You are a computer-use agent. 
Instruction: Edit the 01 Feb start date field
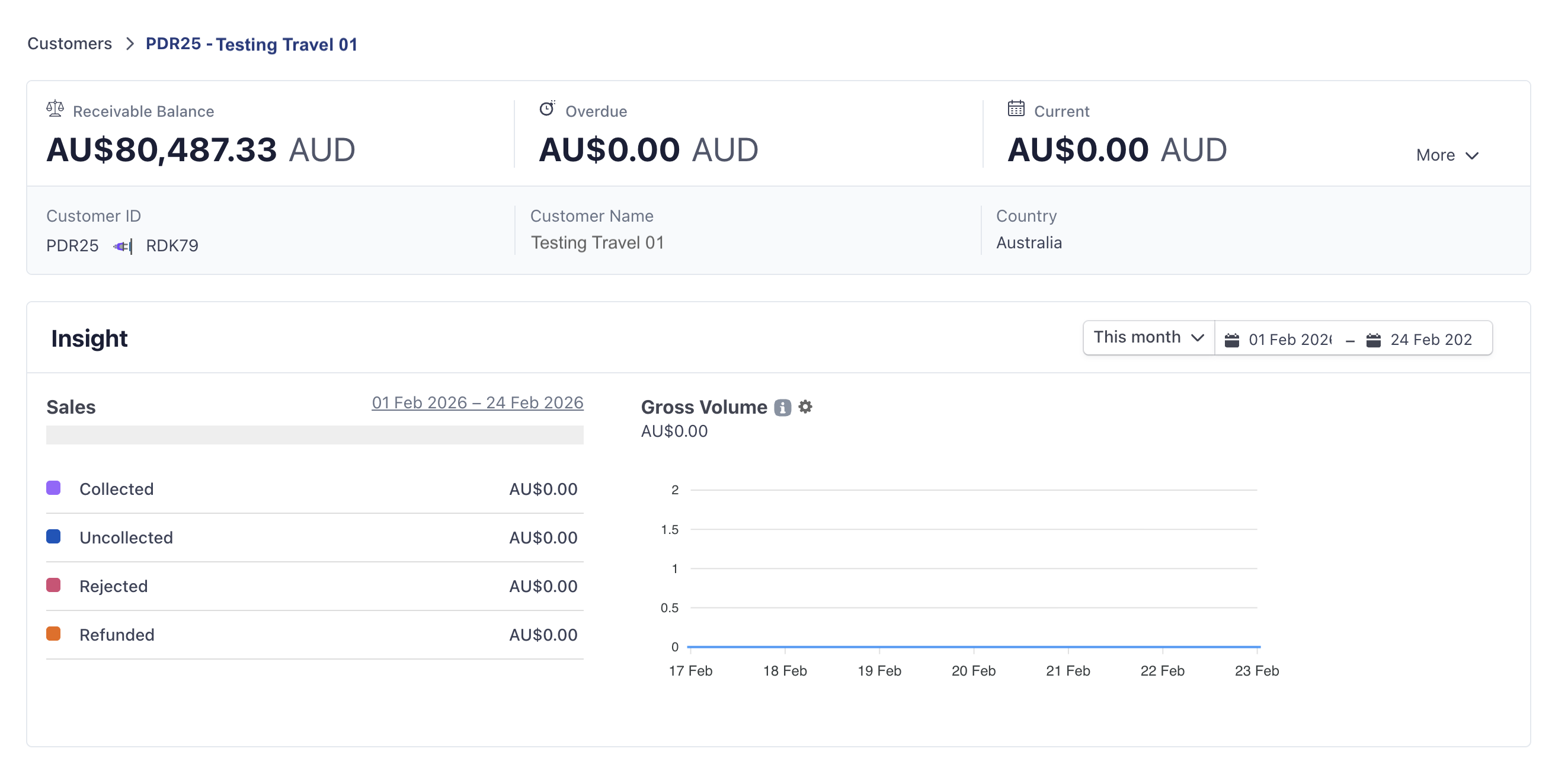pyautogui.click(x=1289, y=340)
